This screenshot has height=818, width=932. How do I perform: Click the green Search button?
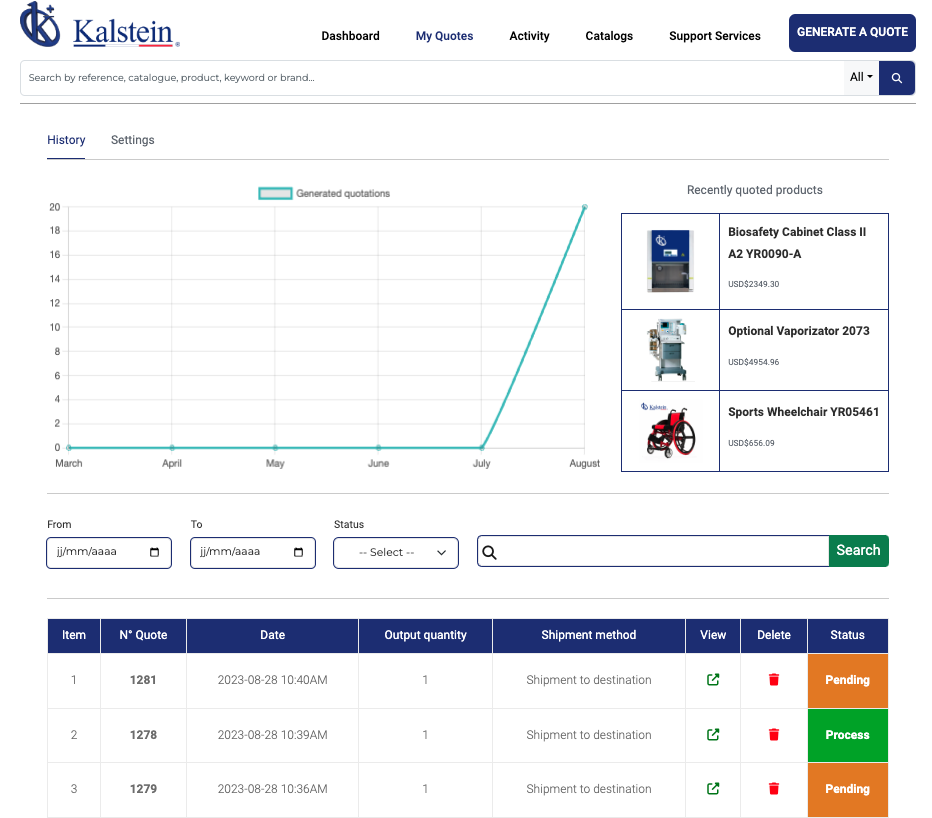pos(858,551)
